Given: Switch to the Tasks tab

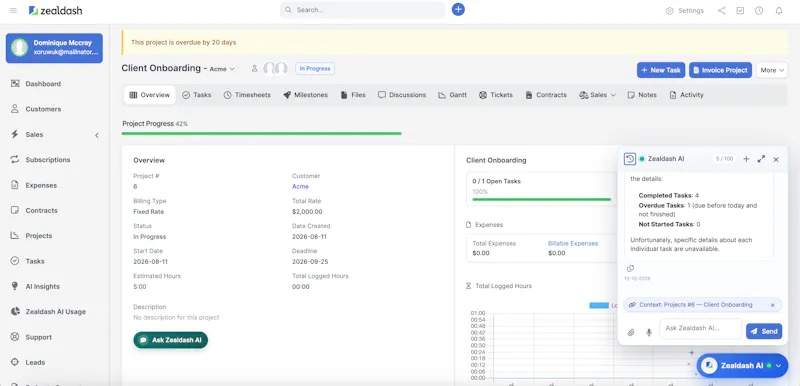Looking at the screenshot, I should (x=196, y=95).
